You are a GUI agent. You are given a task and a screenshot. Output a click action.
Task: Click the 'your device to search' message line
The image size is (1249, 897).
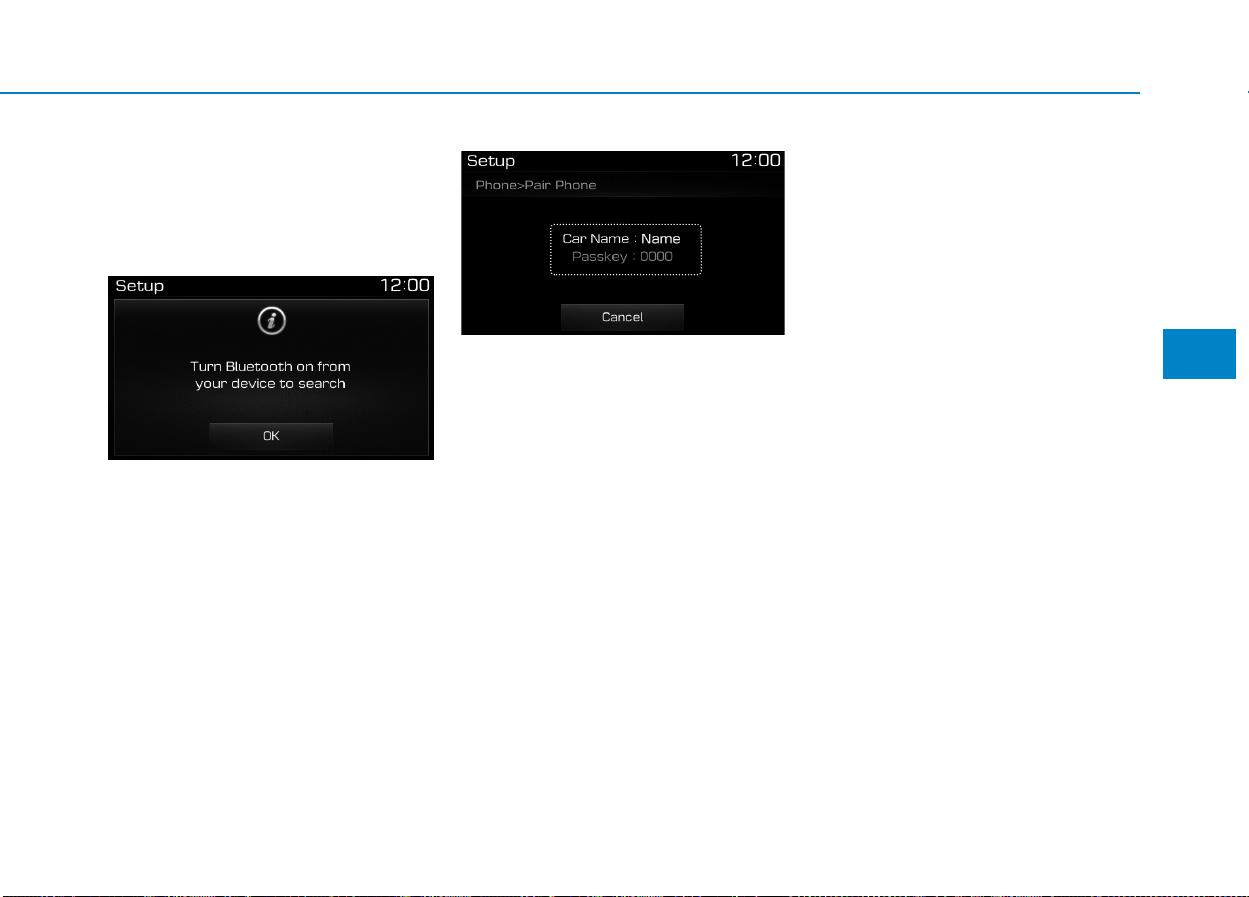[271, 384]
